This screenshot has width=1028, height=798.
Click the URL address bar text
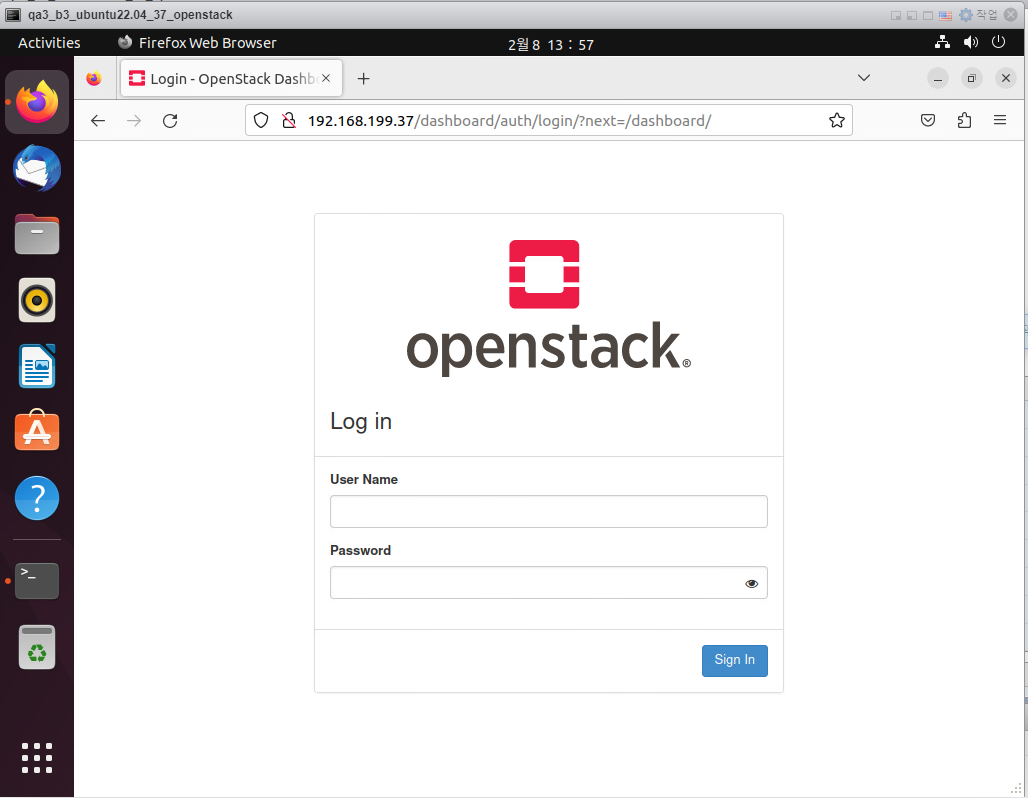(x=509, y=121)
